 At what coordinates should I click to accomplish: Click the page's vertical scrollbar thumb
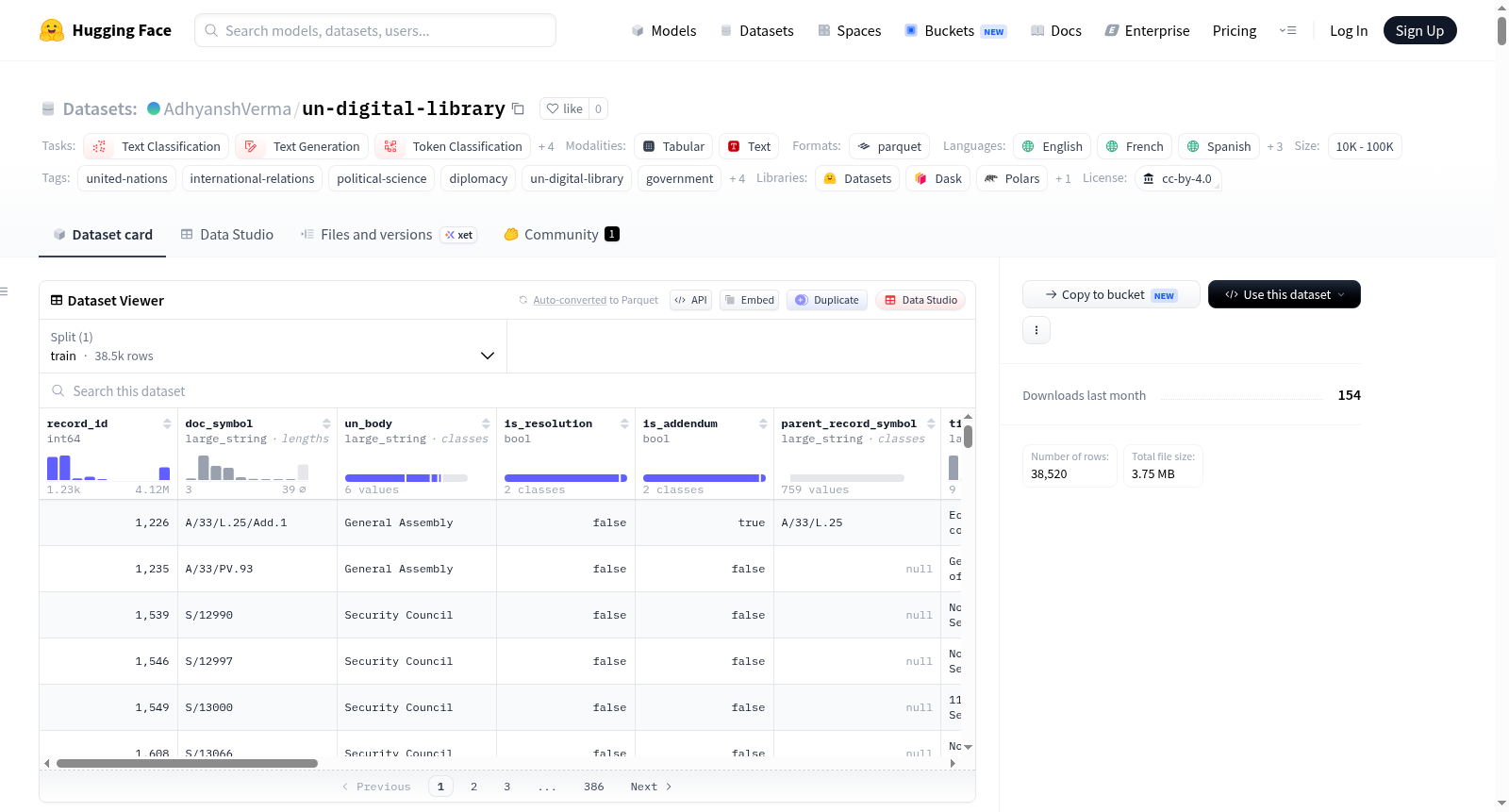click(1501, 31)
